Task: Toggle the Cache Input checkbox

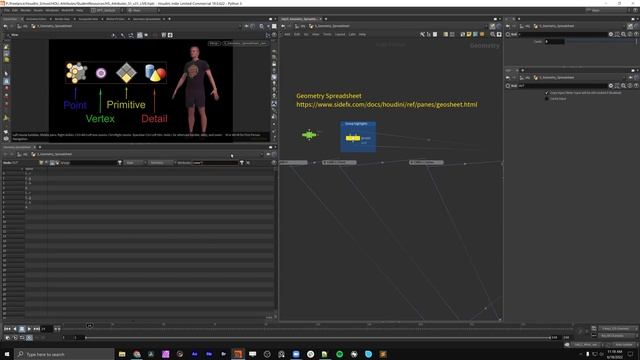Action: tap(547, 99)
